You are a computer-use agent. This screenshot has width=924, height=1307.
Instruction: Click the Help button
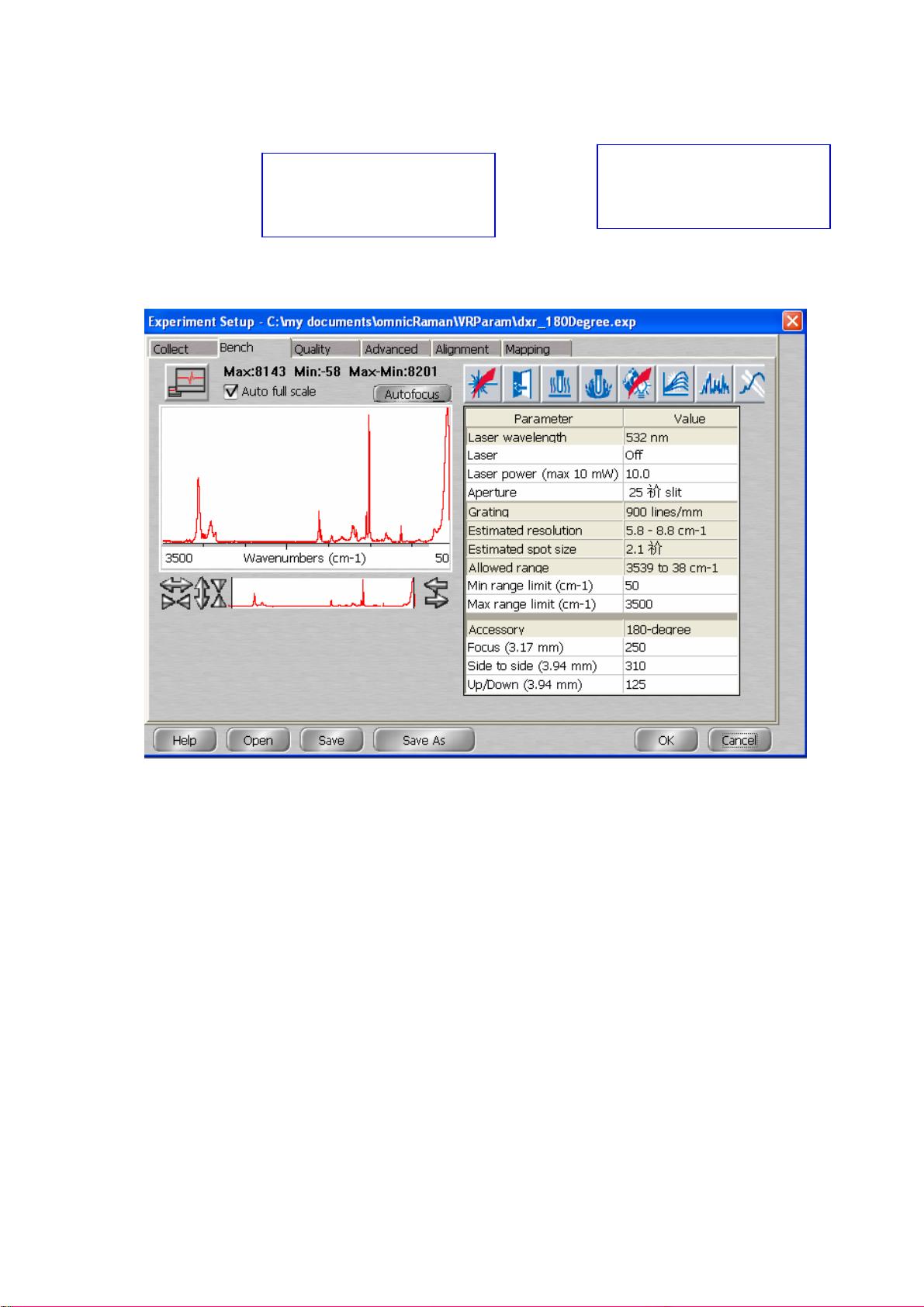[x=185, y=740]
